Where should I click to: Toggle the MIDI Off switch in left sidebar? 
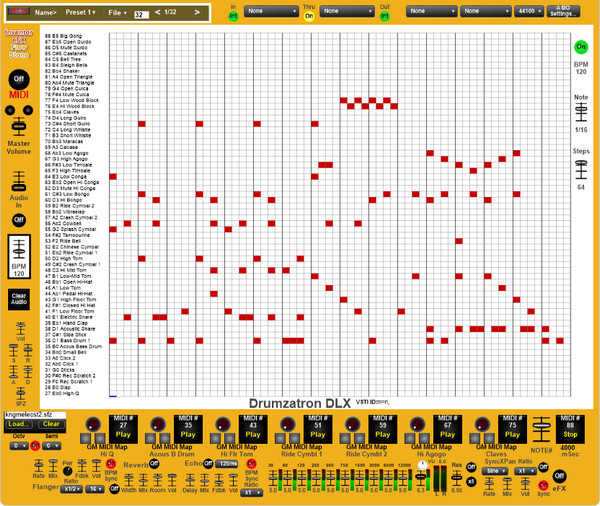click(x=18, y=79)
